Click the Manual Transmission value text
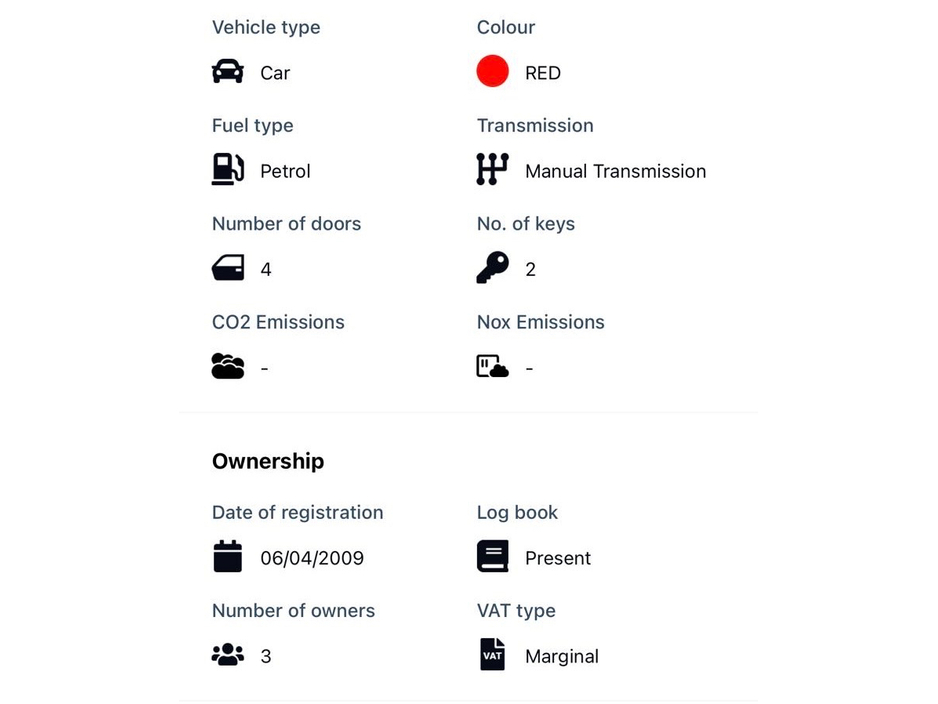 [615, 171]
